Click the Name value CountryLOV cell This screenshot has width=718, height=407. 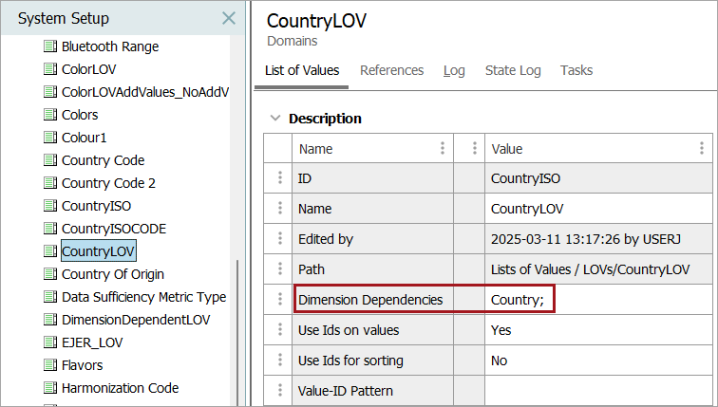[x=598, y=208]
